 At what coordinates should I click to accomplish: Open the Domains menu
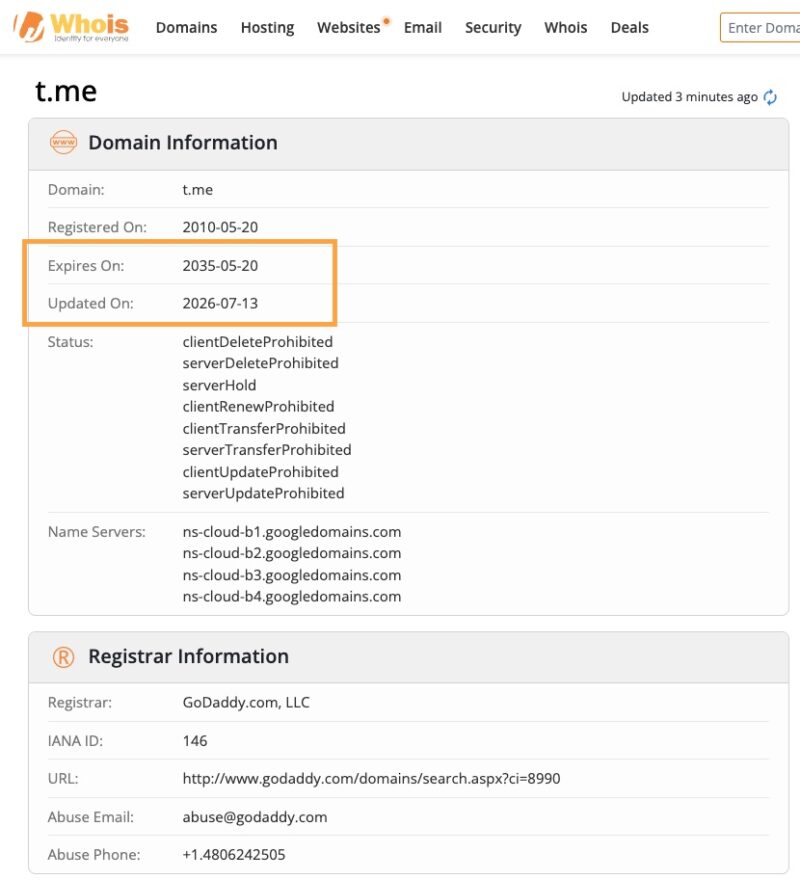[x=186, y=28]
